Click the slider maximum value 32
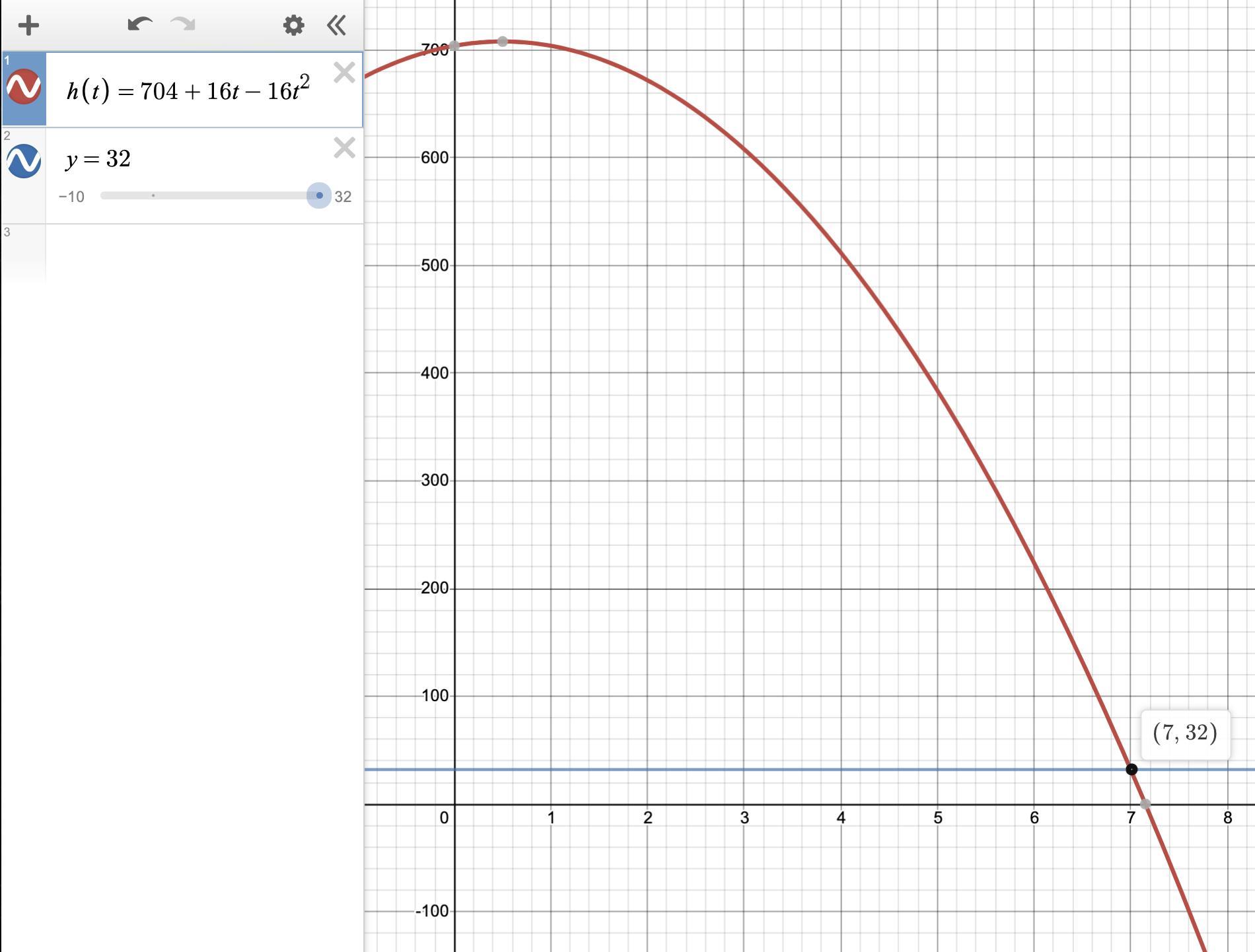Image resolution: width=1255 pixels, height=952 pixels. [343, 197]
